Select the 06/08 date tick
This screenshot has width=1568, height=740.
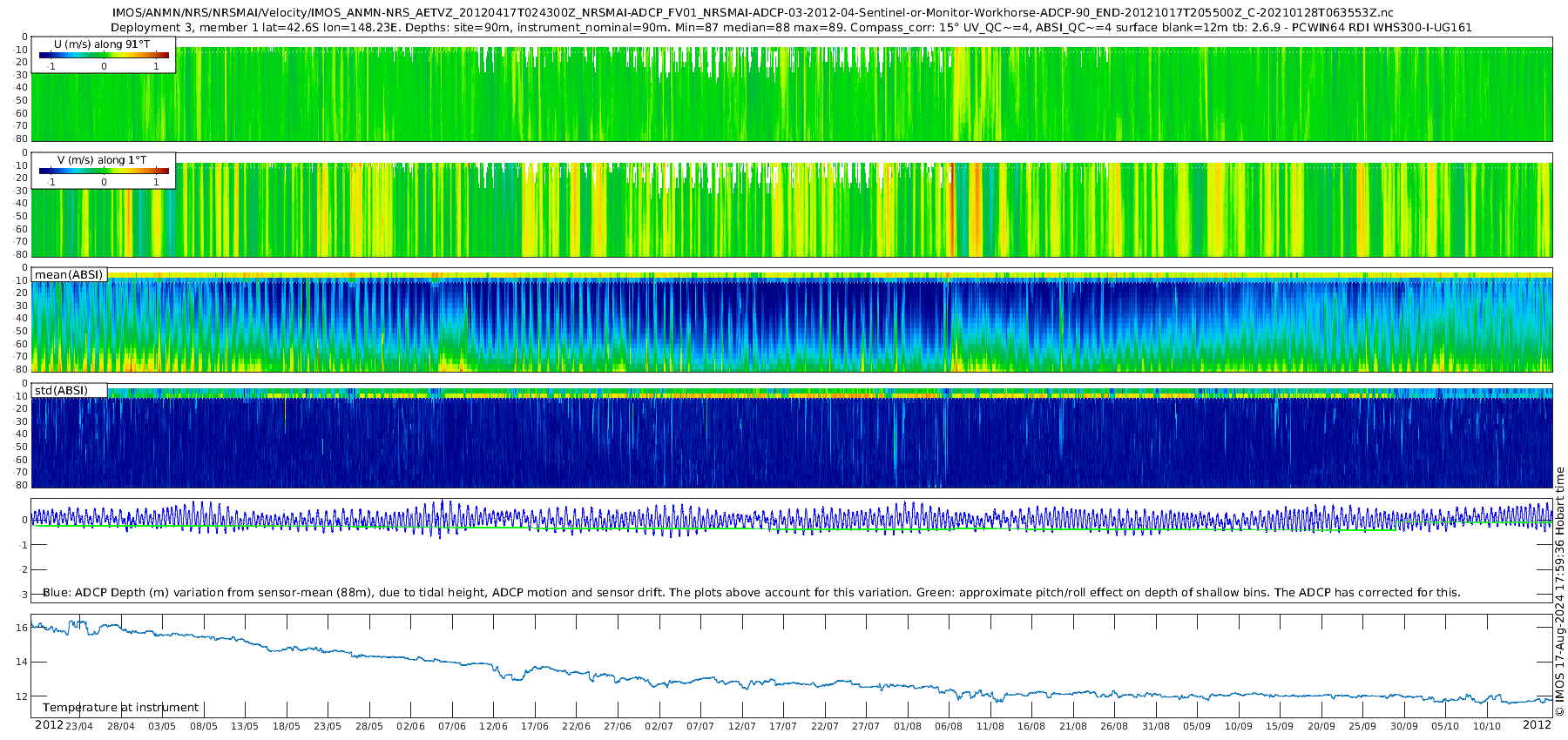tap(949, 726)
